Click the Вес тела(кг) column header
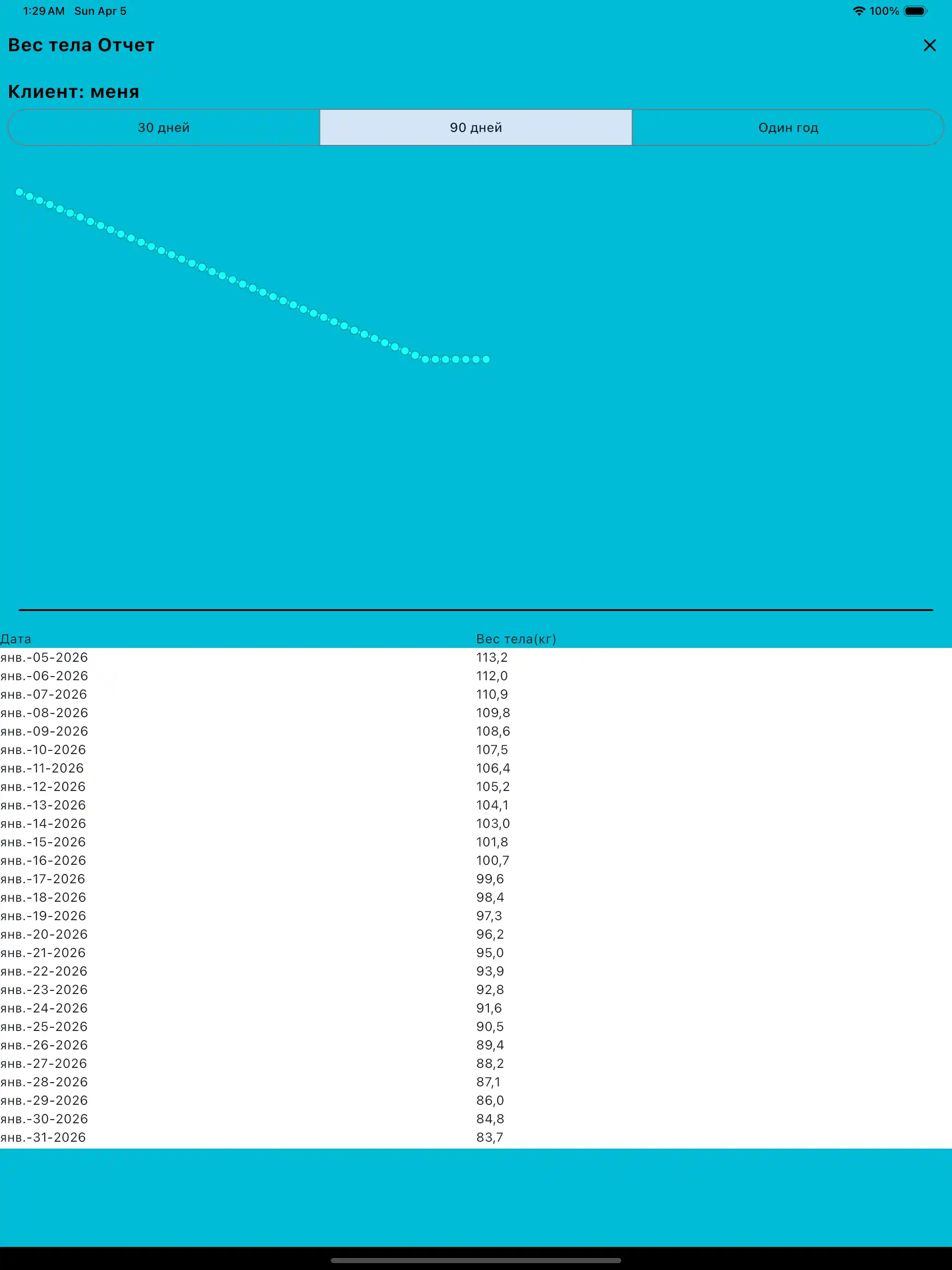 point(516,639)
